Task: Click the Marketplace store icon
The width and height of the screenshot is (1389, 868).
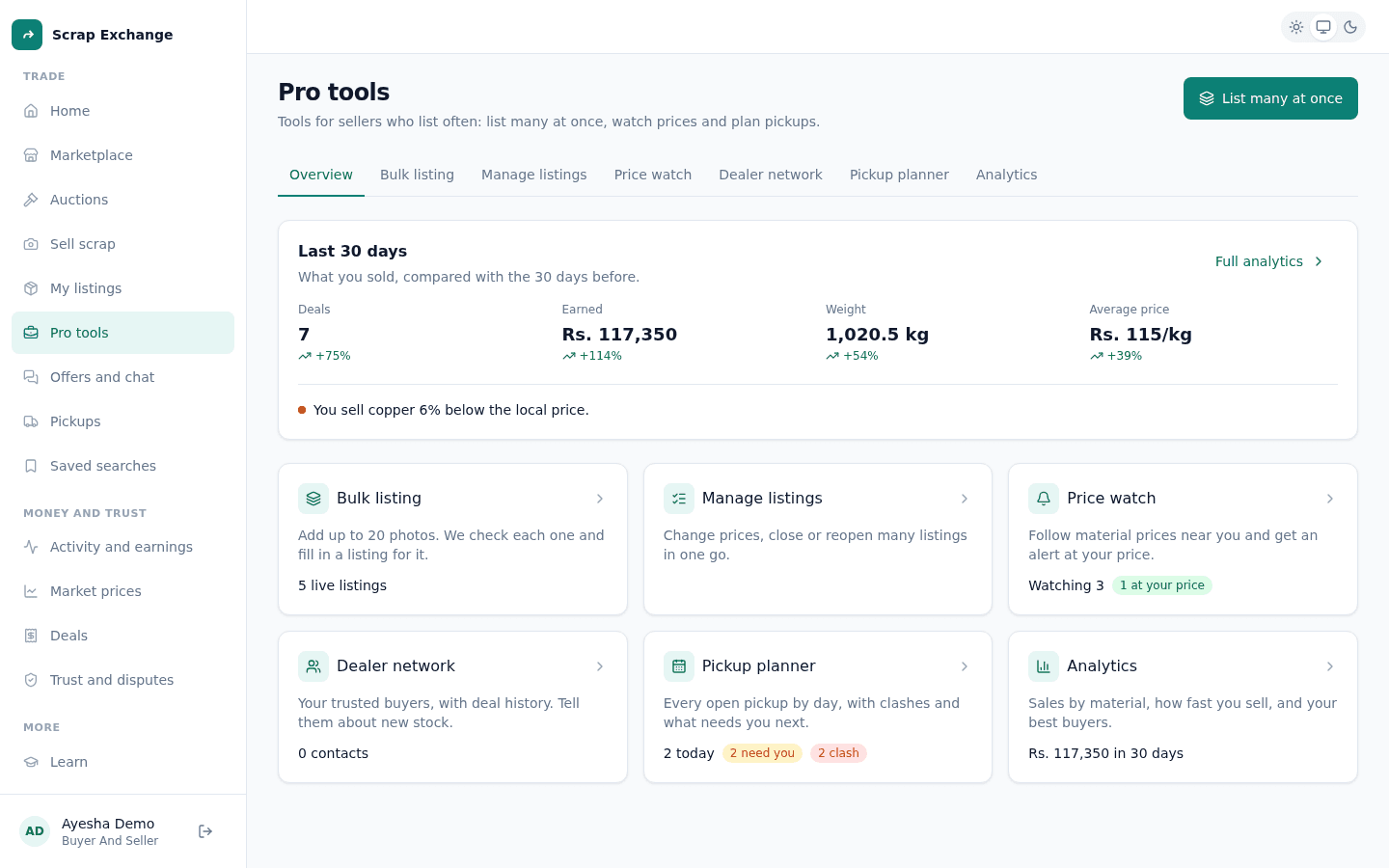Action: tap(31, 155)
